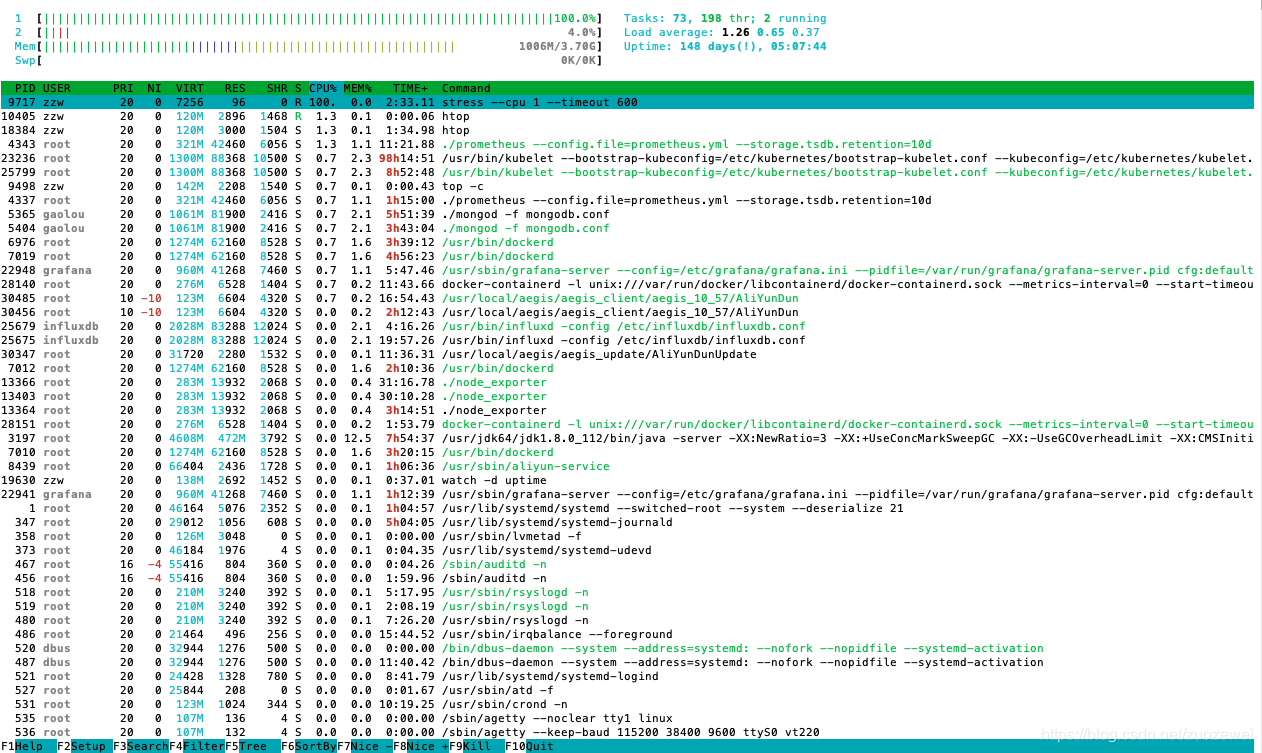The height and width of the screenshot is (753, 1262).
Task: Sort processes by RES column header
Action: point(235,88)
